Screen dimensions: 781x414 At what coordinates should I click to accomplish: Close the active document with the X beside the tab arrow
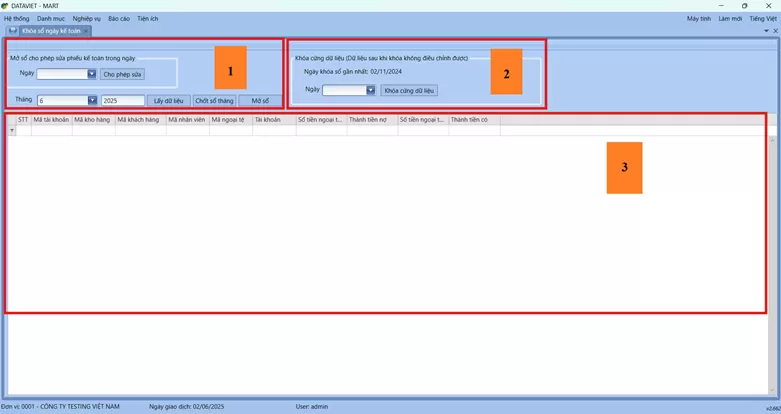coord(775,31)
